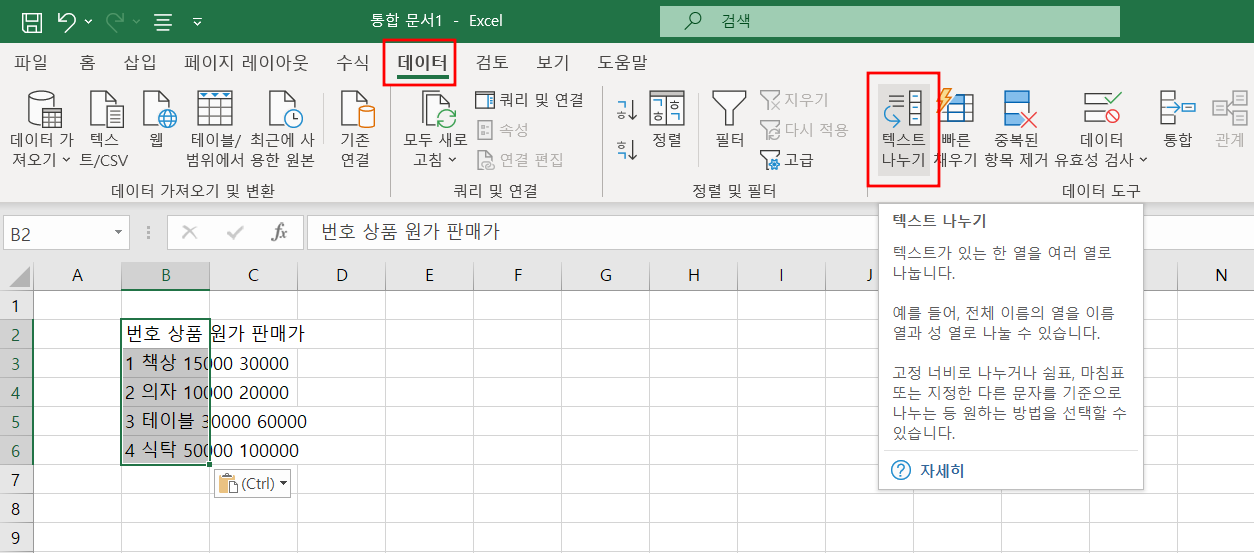Viewport: 1254px width, 553px height.
Task: Click the 텍스트 나누기 button
Action: click(x=903, y=129)
